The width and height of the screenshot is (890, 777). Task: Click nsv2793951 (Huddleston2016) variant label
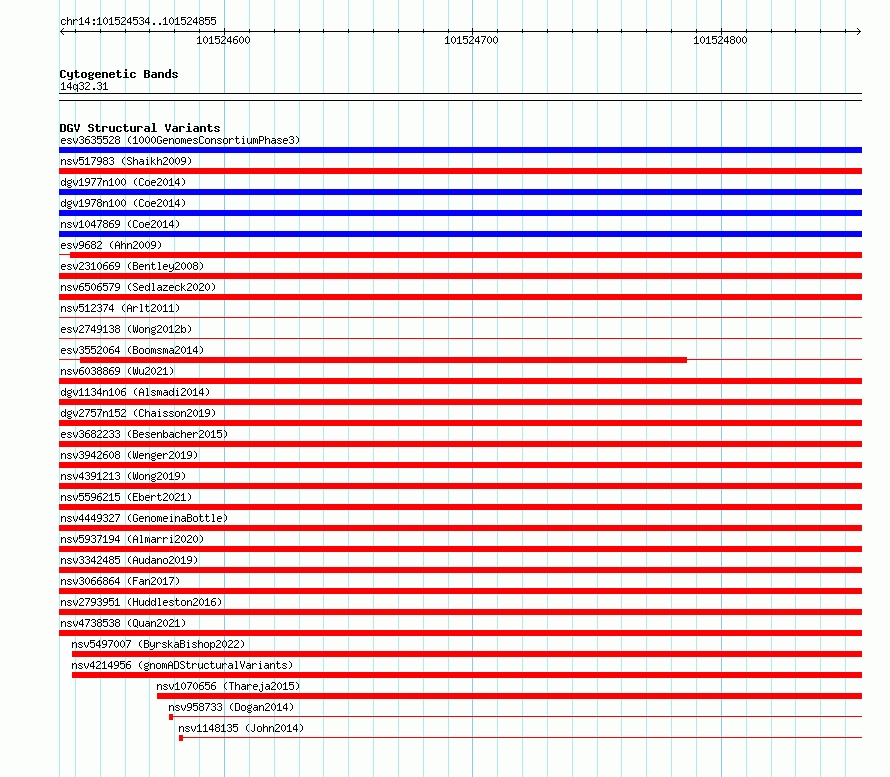pyautogui.click(x=141, y=602)
